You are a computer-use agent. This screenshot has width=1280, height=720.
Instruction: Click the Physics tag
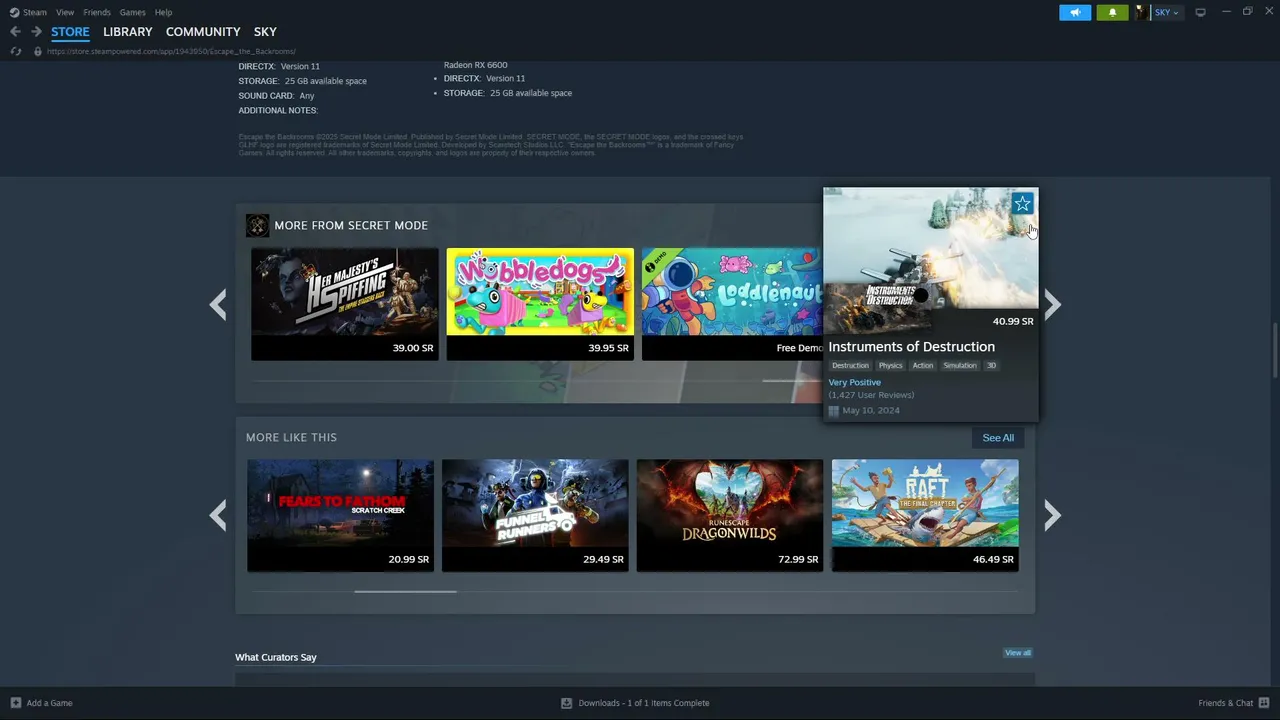tap(891, 366)
